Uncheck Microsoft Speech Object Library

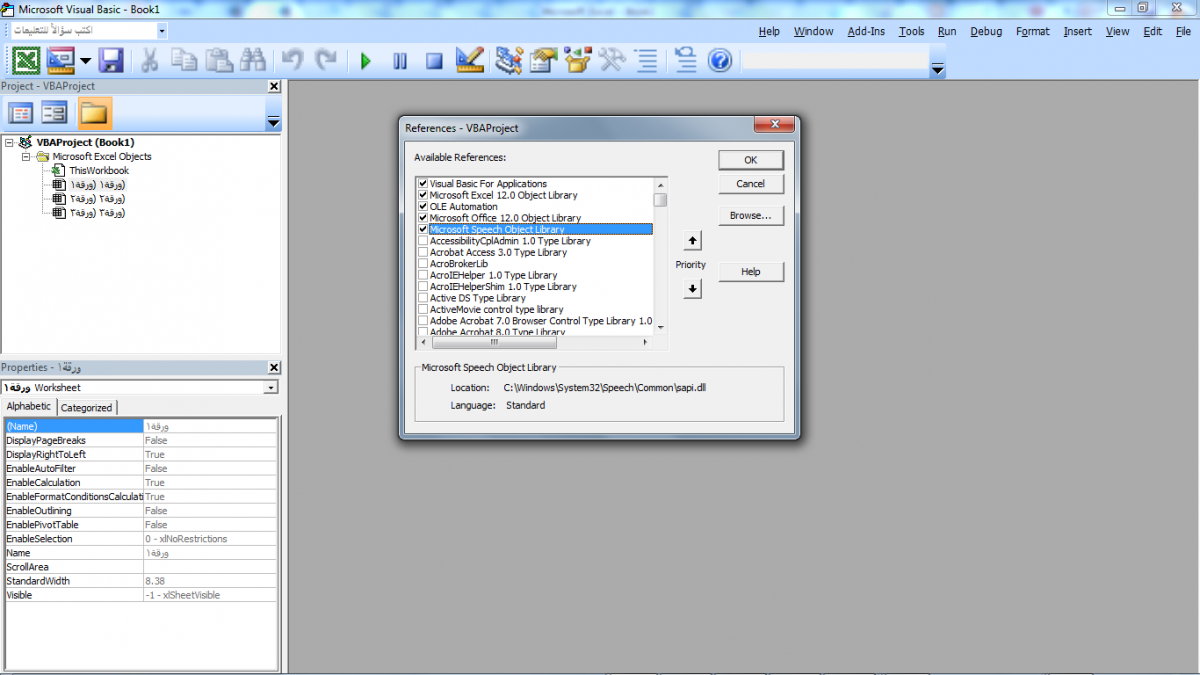coord(423,229)
